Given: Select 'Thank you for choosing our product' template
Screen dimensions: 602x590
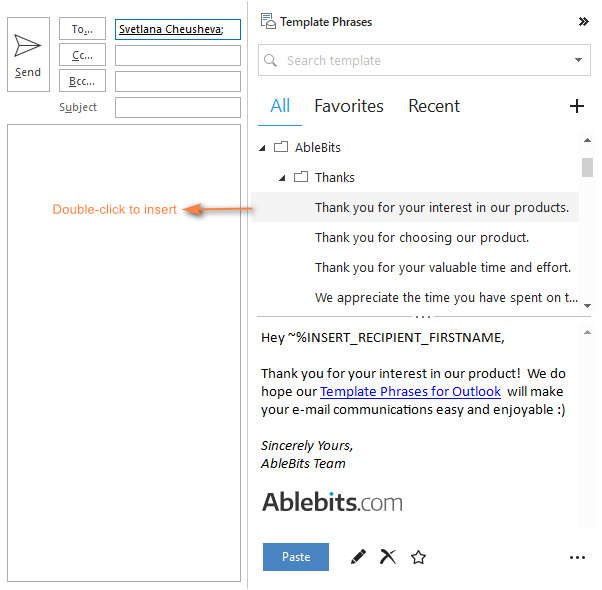Looking at the screenshot, I should (421, 238).
